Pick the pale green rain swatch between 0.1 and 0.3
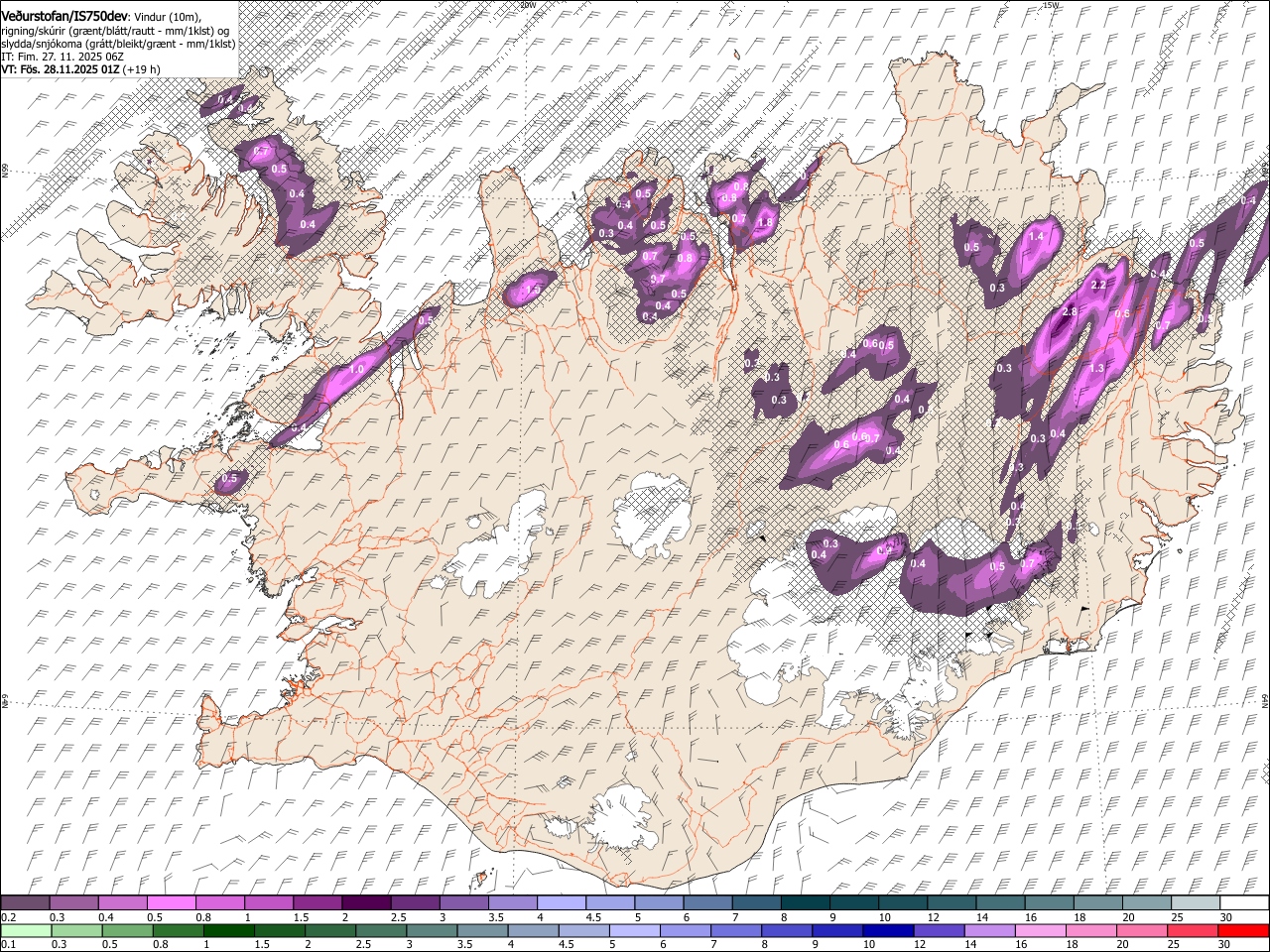 (25, 930)
